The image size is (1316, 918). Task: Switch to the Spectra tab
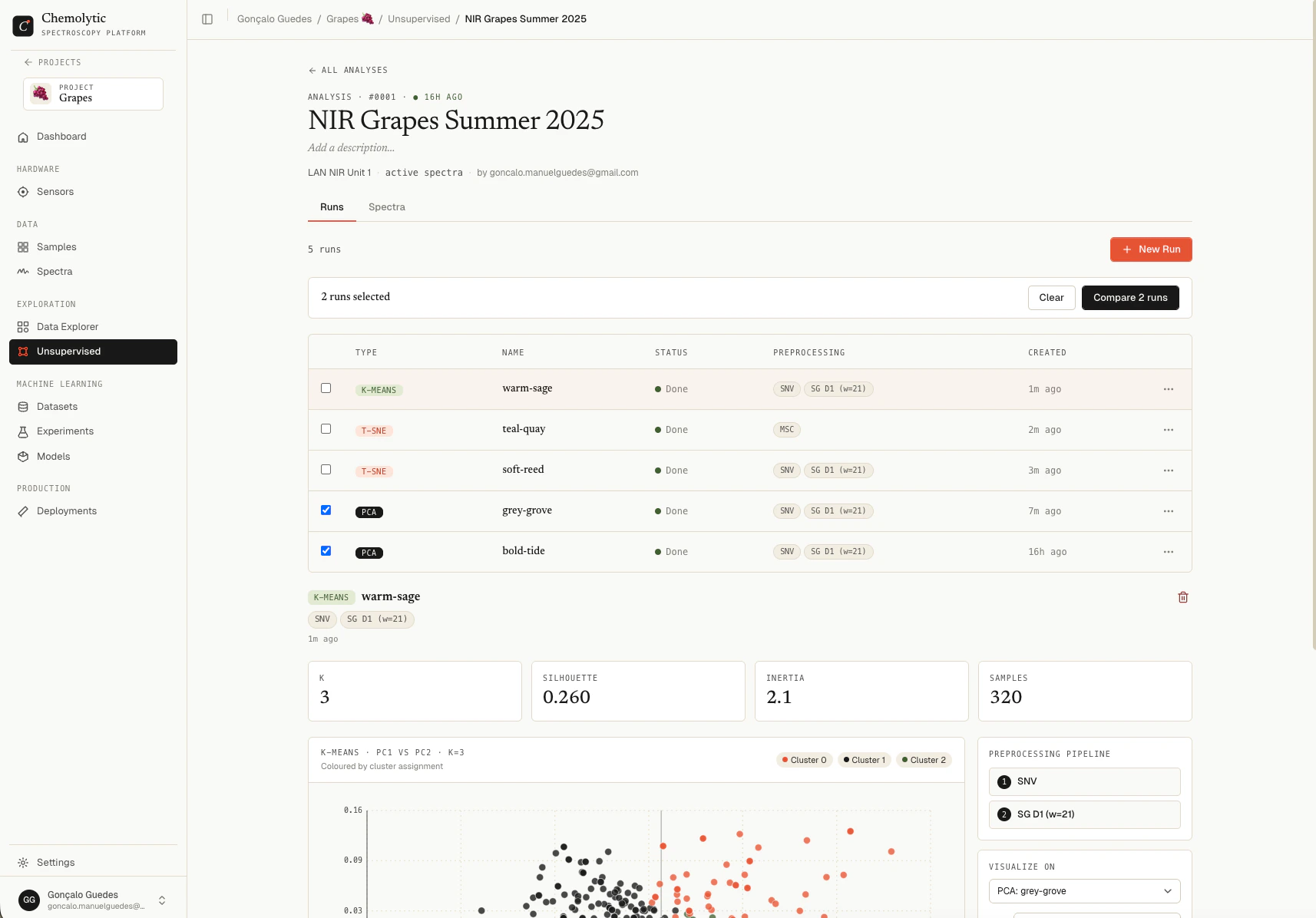387,207
